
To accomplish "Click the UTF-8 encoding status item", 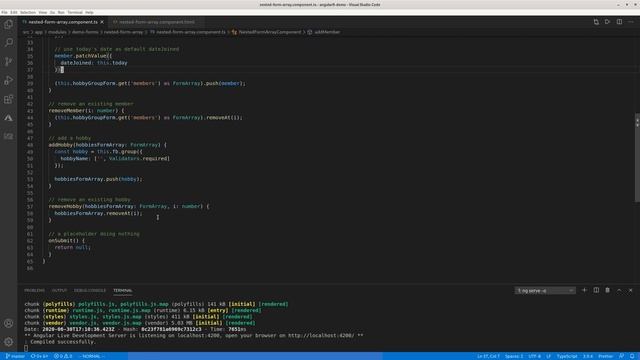I will click(534, 356).
